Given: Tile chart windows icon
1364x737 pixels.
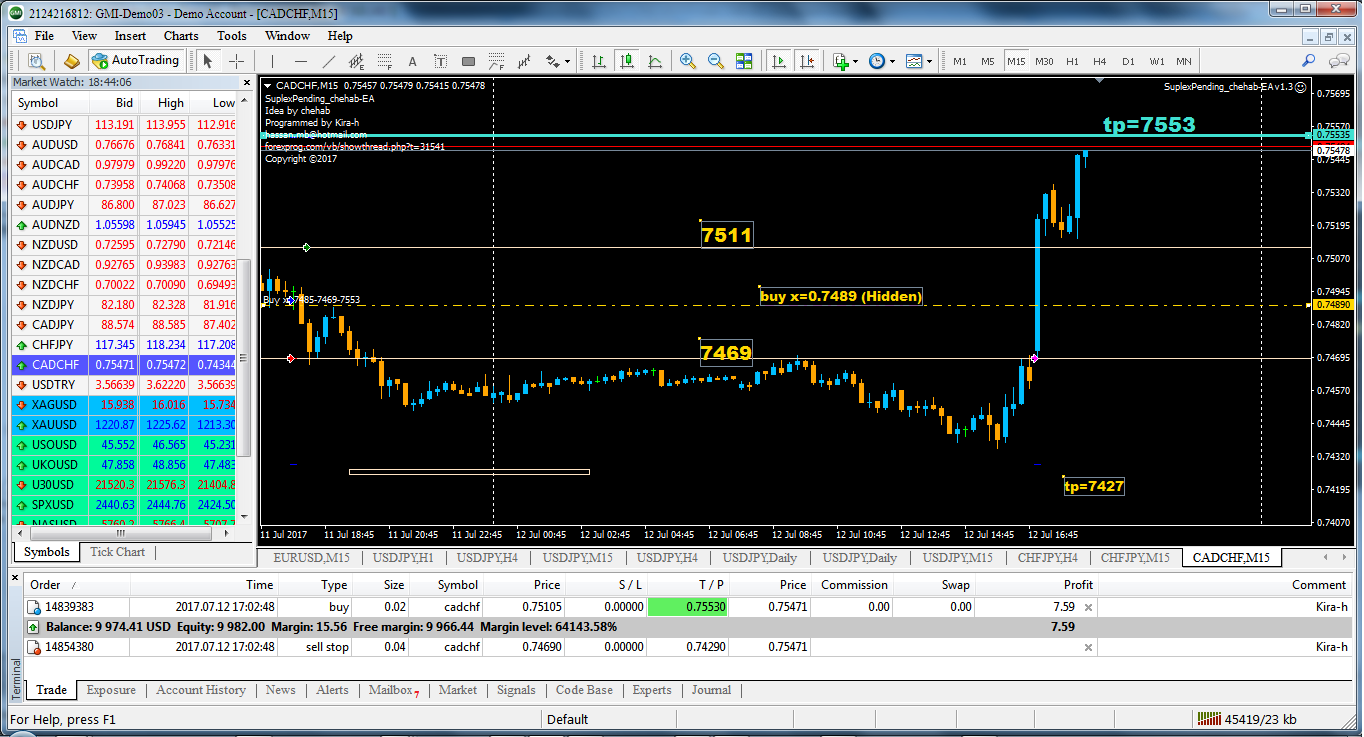Looking at the screenshot, I should pos(744,61).
